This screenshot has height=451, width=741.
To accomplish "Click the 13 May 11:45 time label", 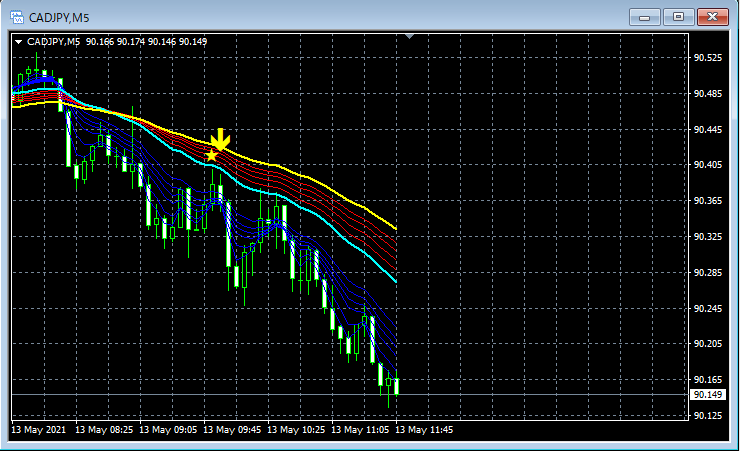I will 424,430.
